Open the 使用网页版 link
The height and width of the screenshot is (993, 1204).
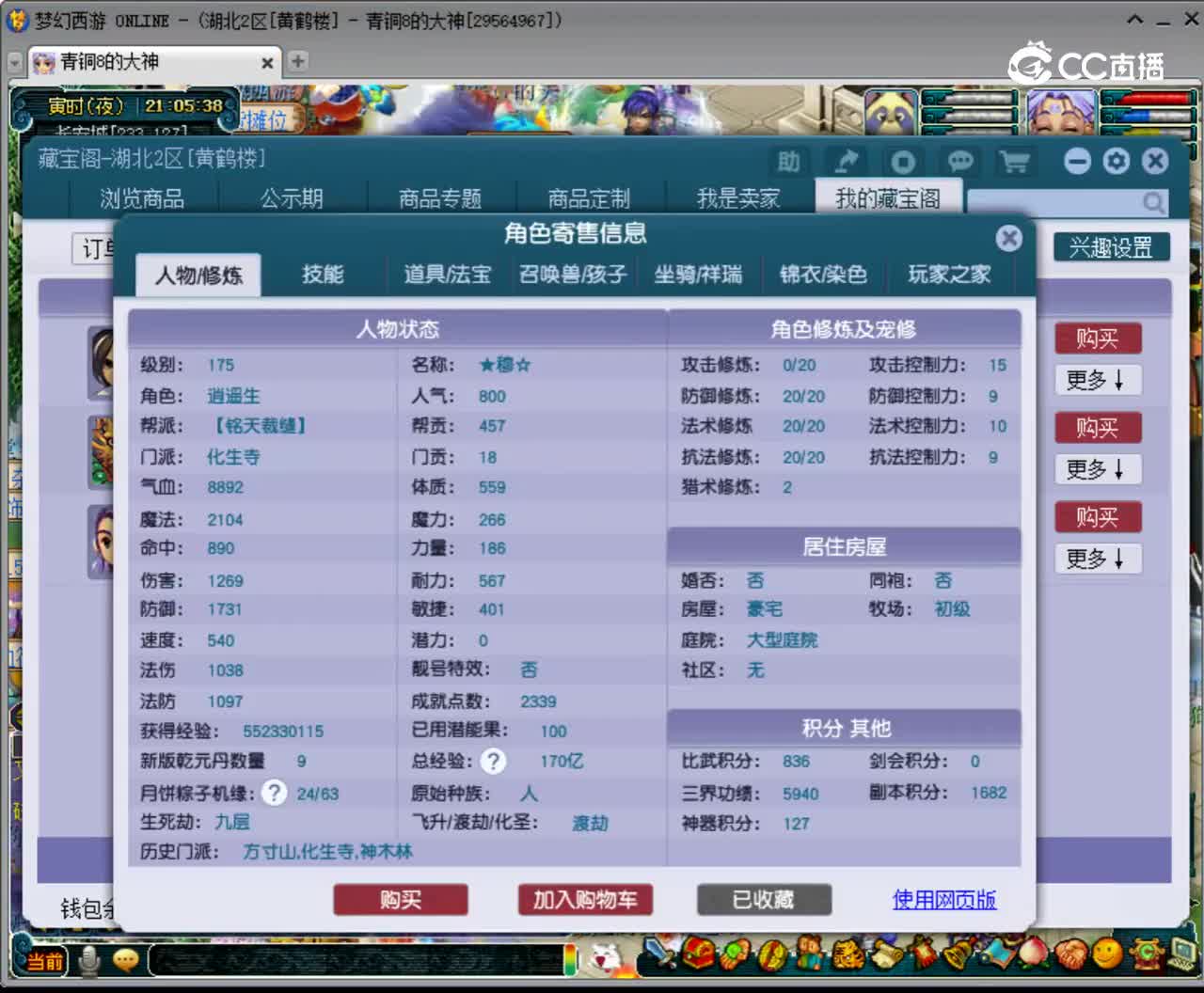pos(944,900)
